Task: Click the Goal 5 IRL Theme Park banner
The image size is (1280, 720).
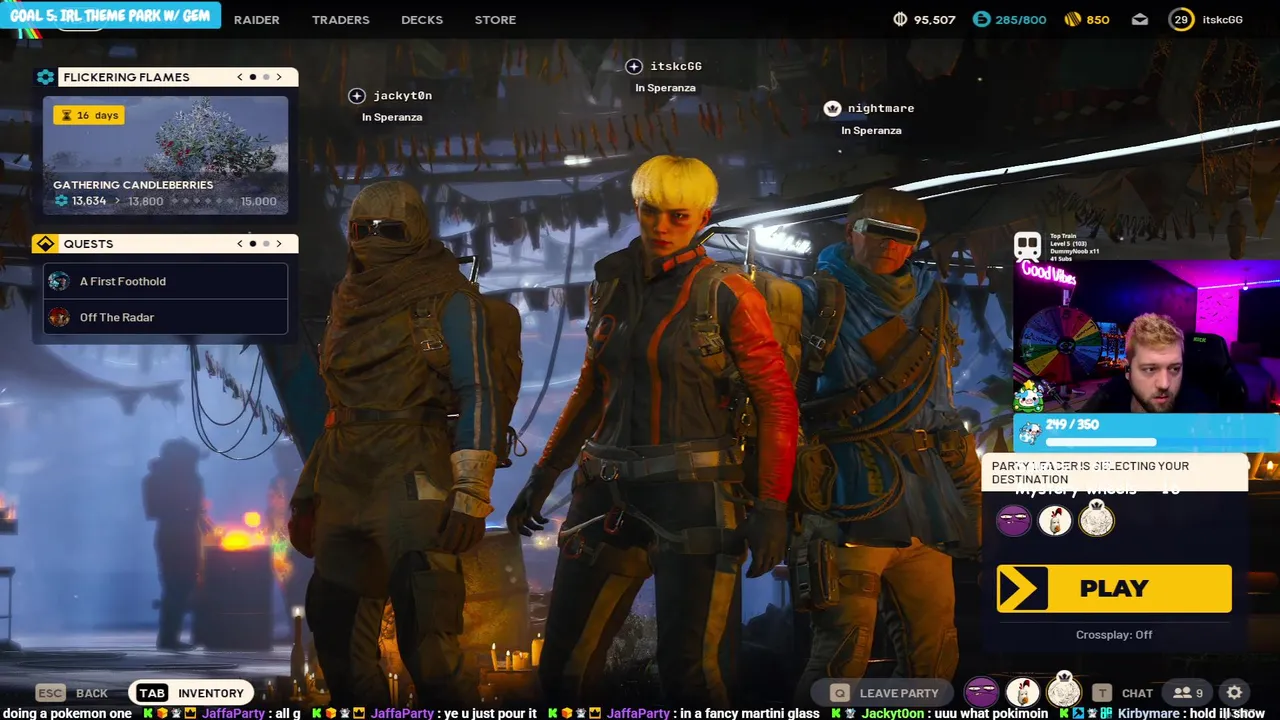Action: 111,16
